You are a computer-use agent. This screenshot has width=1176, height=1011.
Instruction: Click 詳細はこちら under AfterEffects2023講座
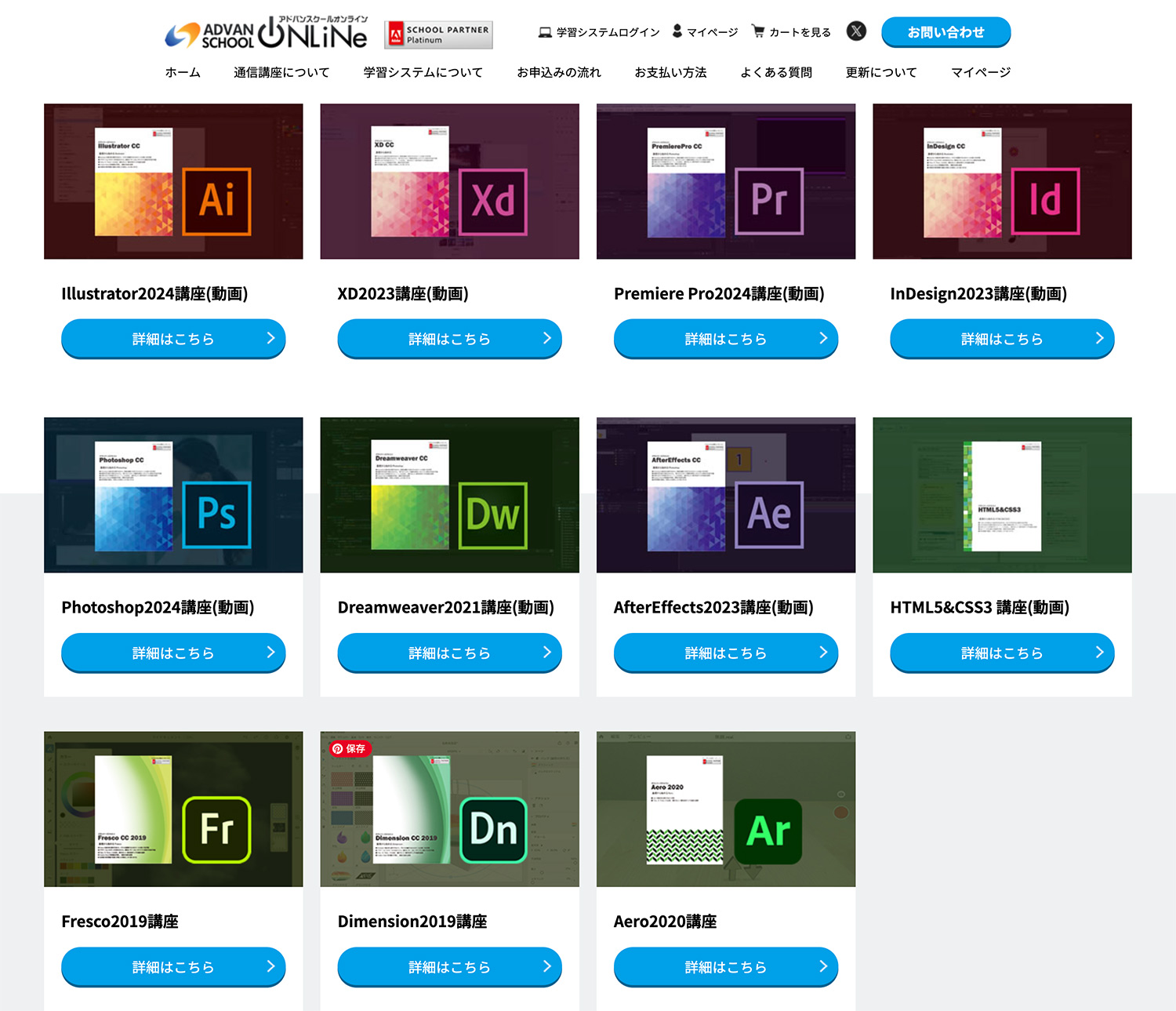[726, 653]
